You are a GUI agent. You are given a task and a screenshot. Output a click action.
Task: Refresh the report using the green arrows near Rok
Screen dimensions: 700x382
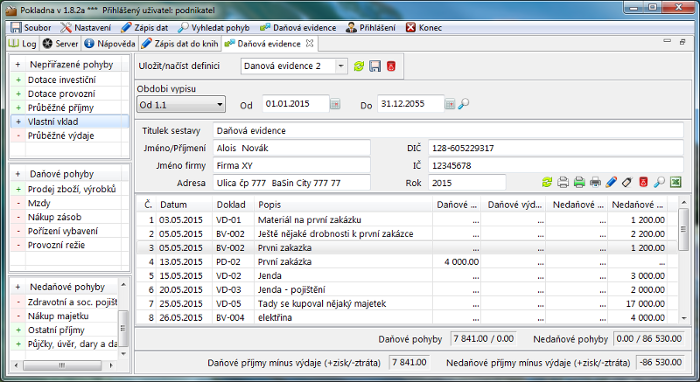[x=547, y=182]
